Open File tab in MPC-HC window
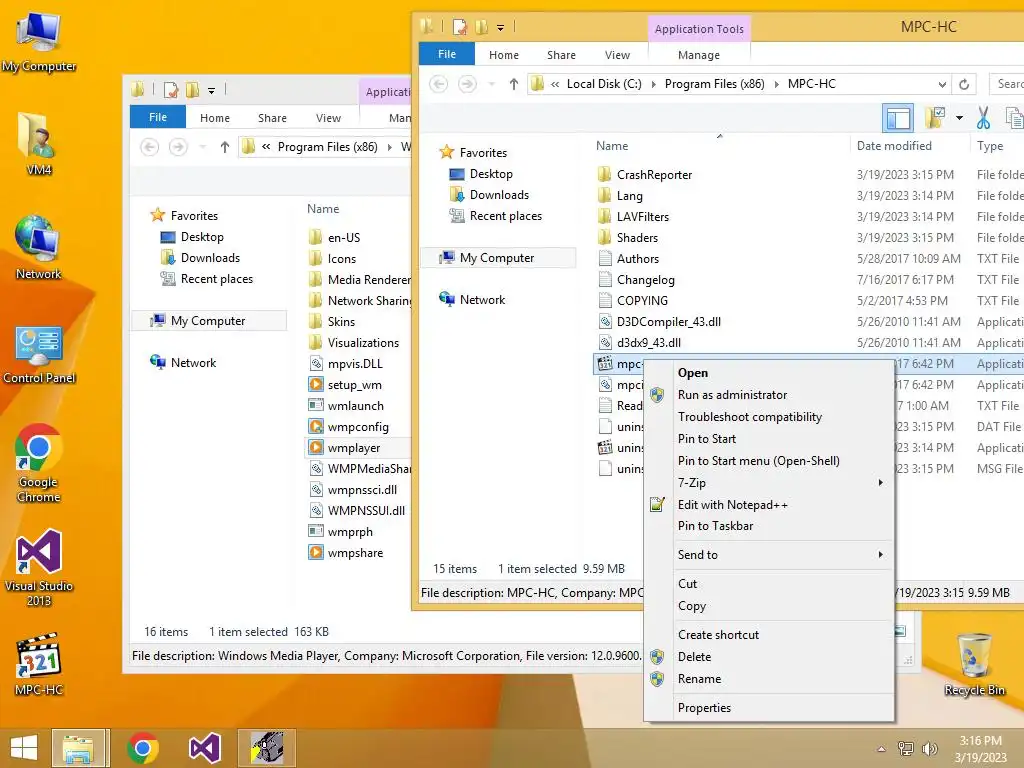This screenshot has height=768, width=1024. pos(447,54)
